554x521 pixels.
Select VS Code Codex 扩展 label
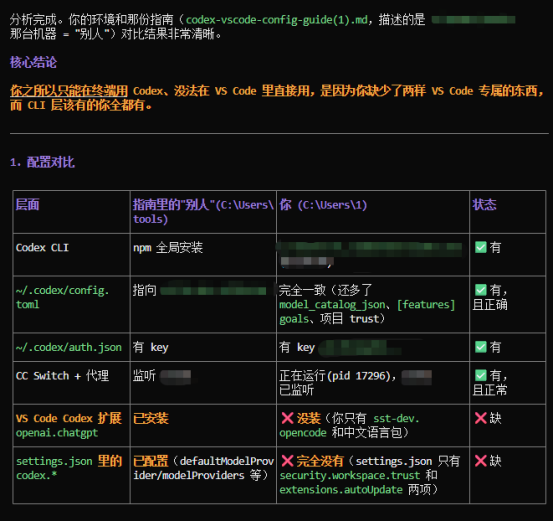(x=69, y=418)
